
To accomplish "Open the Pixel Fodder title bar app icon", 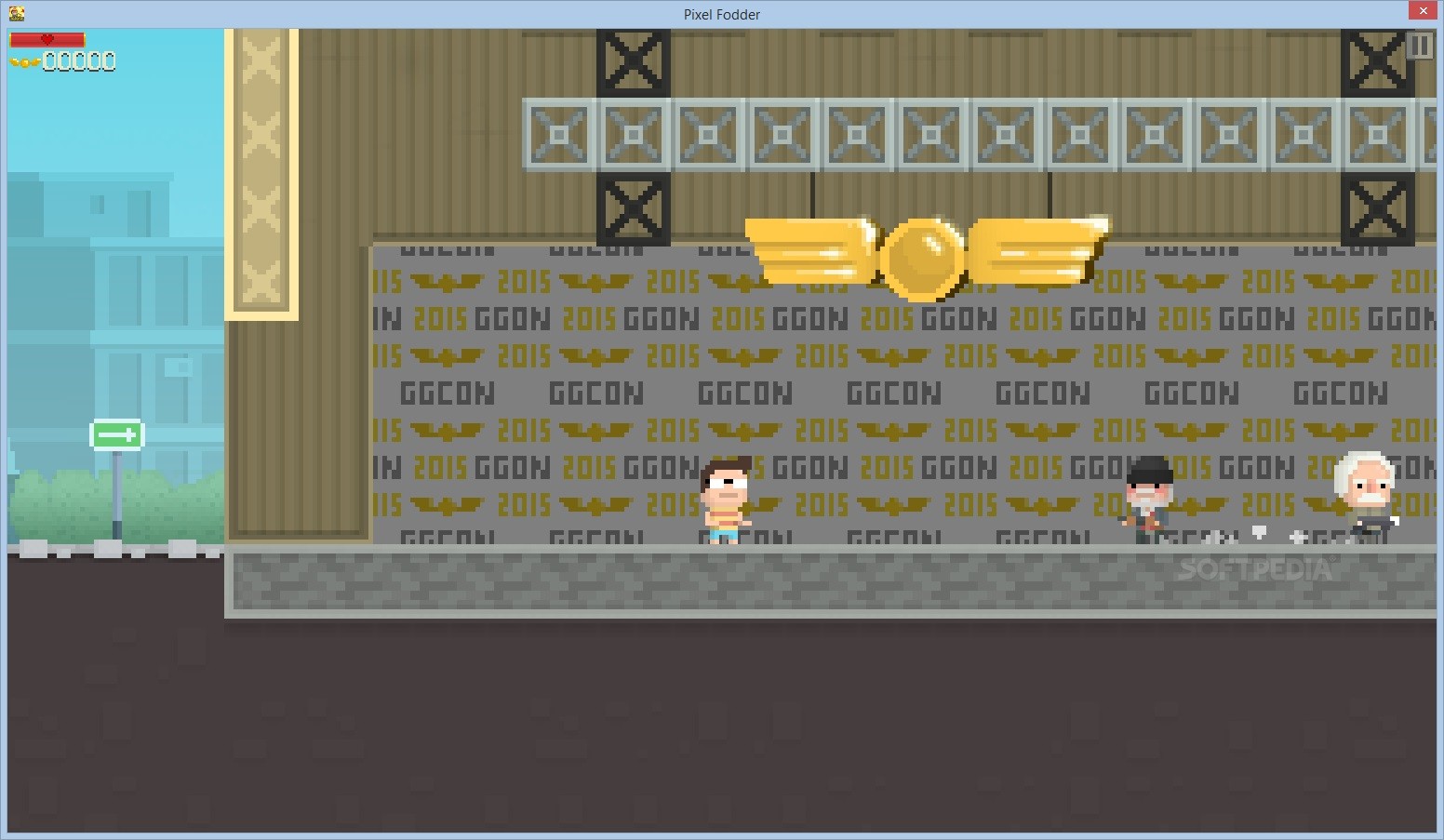I will (x=16, y=13).
